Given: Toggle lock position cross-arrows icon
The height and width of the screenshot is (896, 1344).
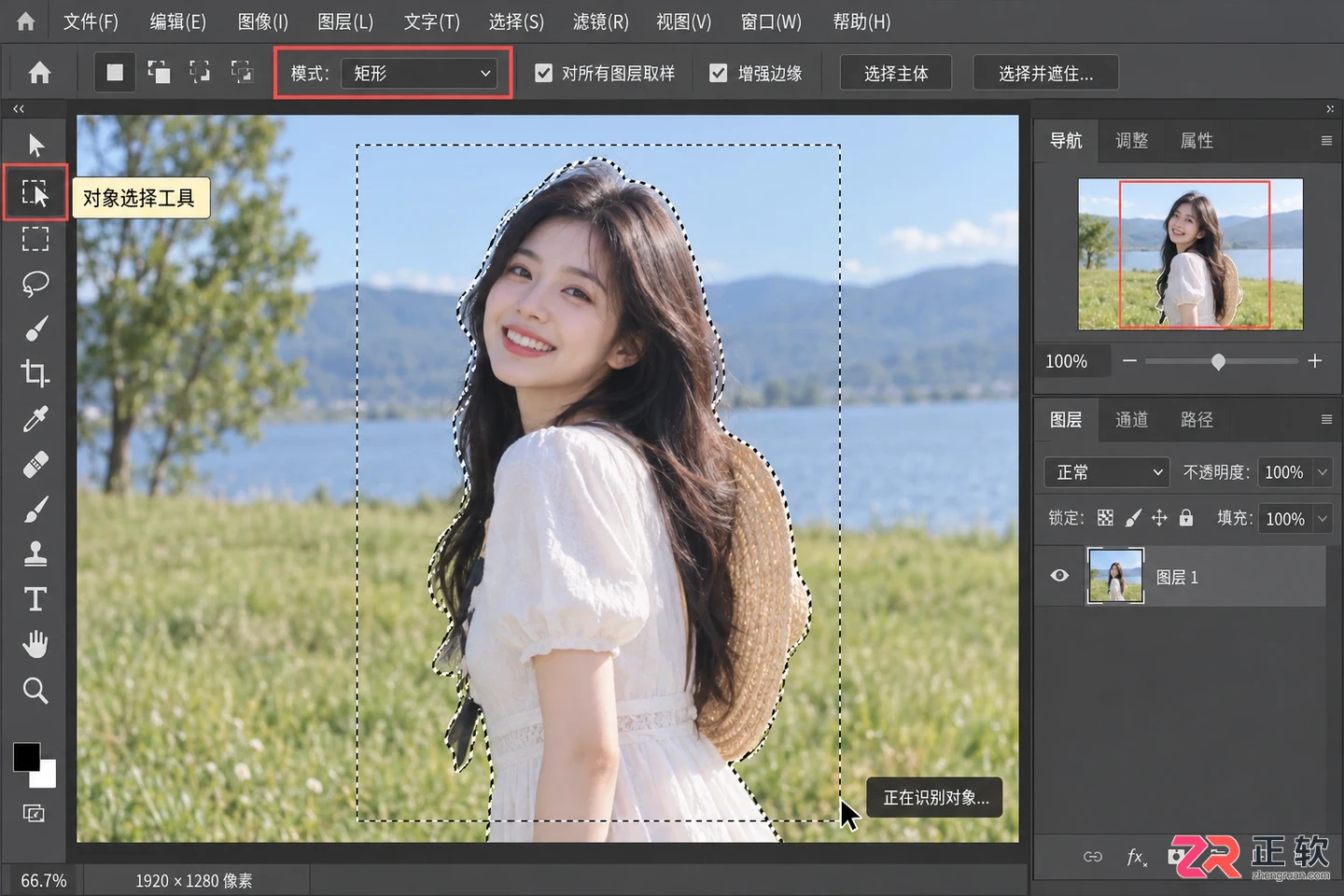Looking at the screenshot, I should (1159, 518).
